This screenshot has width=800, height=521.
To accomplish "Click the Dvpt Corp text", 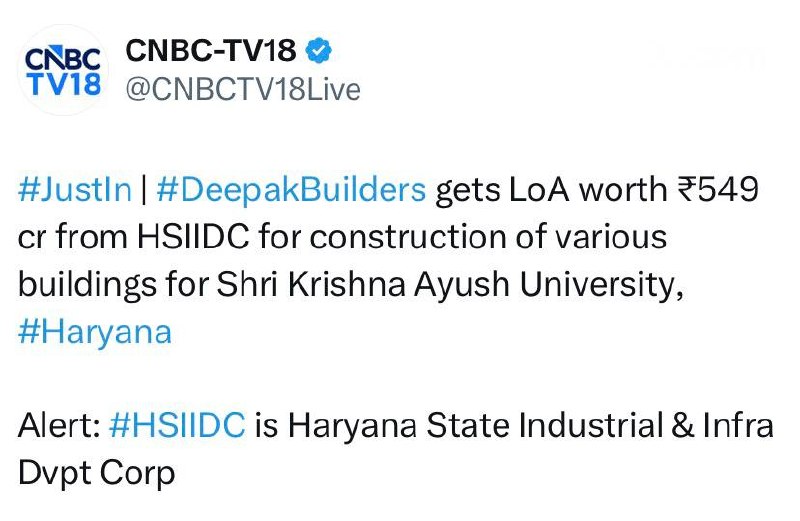I will pos(96,474).
